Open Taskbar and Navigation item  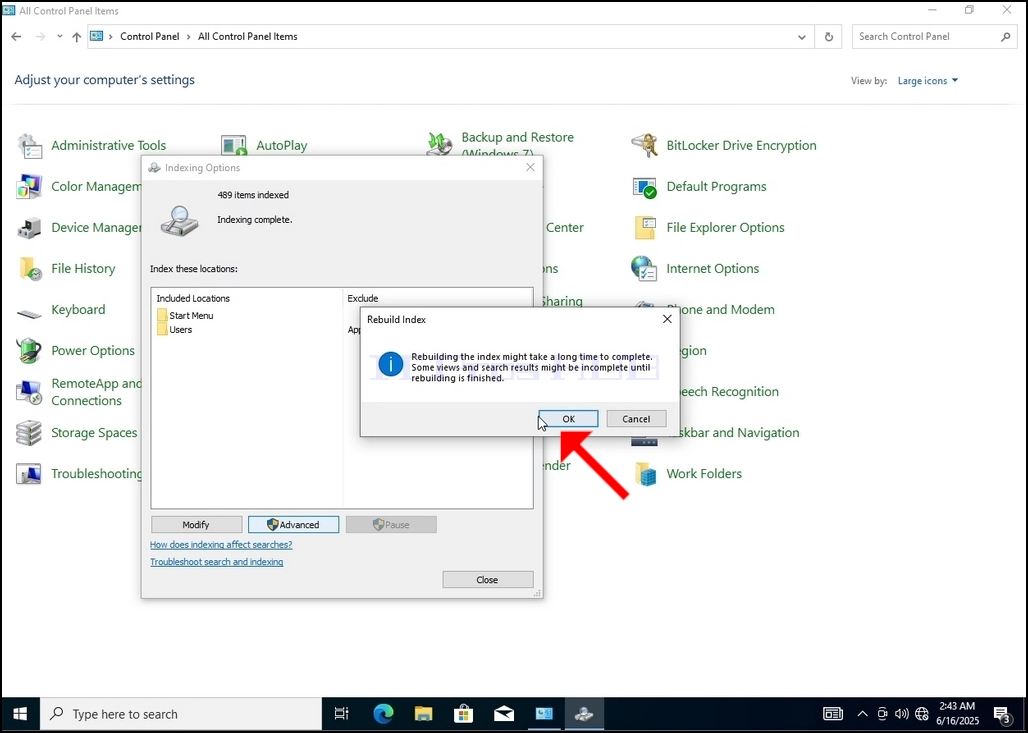tap(732, 433)
